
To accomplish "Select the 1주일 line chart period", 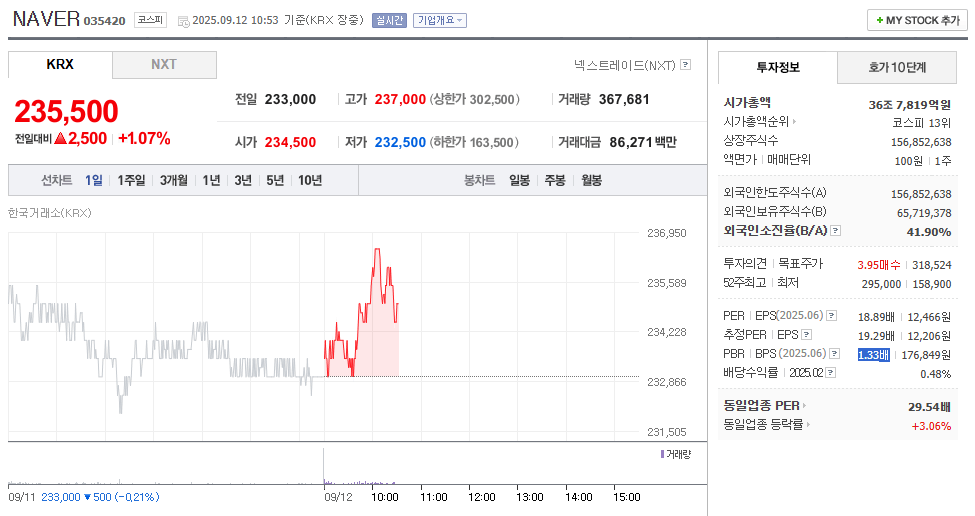I will (131, 180).
